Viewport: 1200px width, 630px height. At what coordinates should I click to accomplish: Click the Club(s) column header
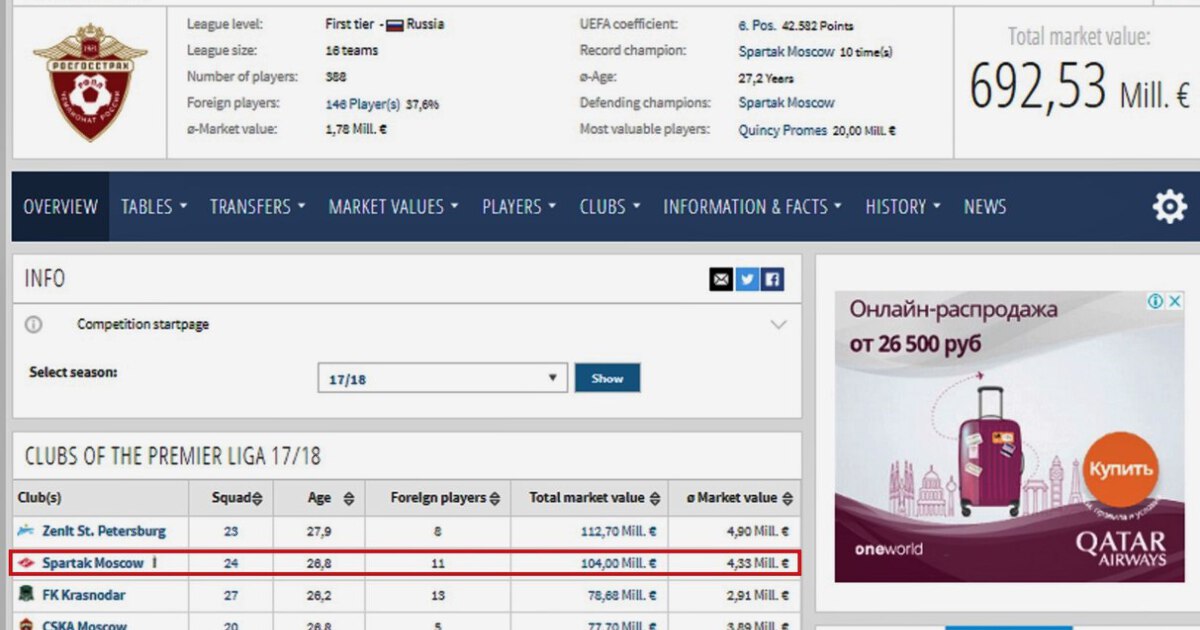pyautogui.click(x=39, y=498)
